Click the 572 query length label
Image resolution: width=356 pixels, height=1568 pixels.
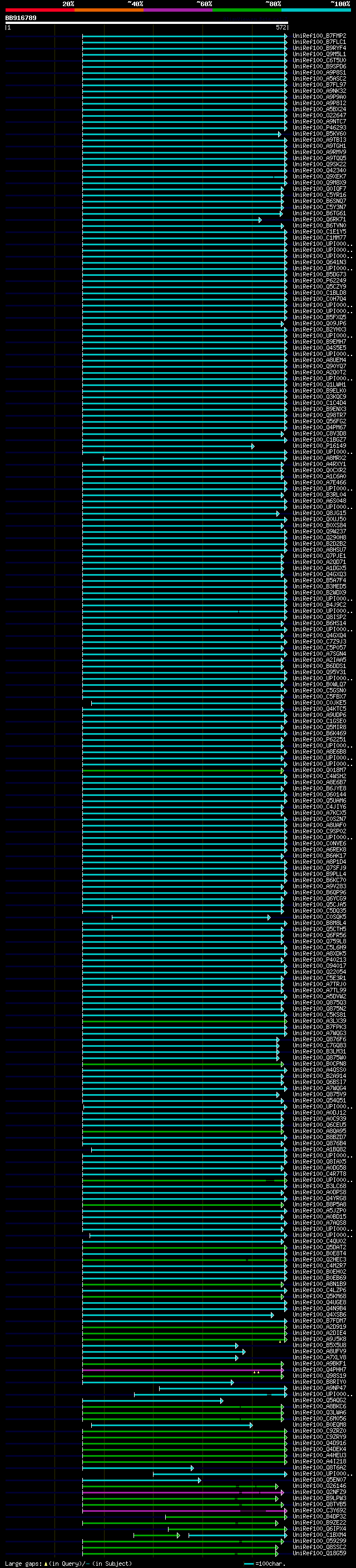280,27
